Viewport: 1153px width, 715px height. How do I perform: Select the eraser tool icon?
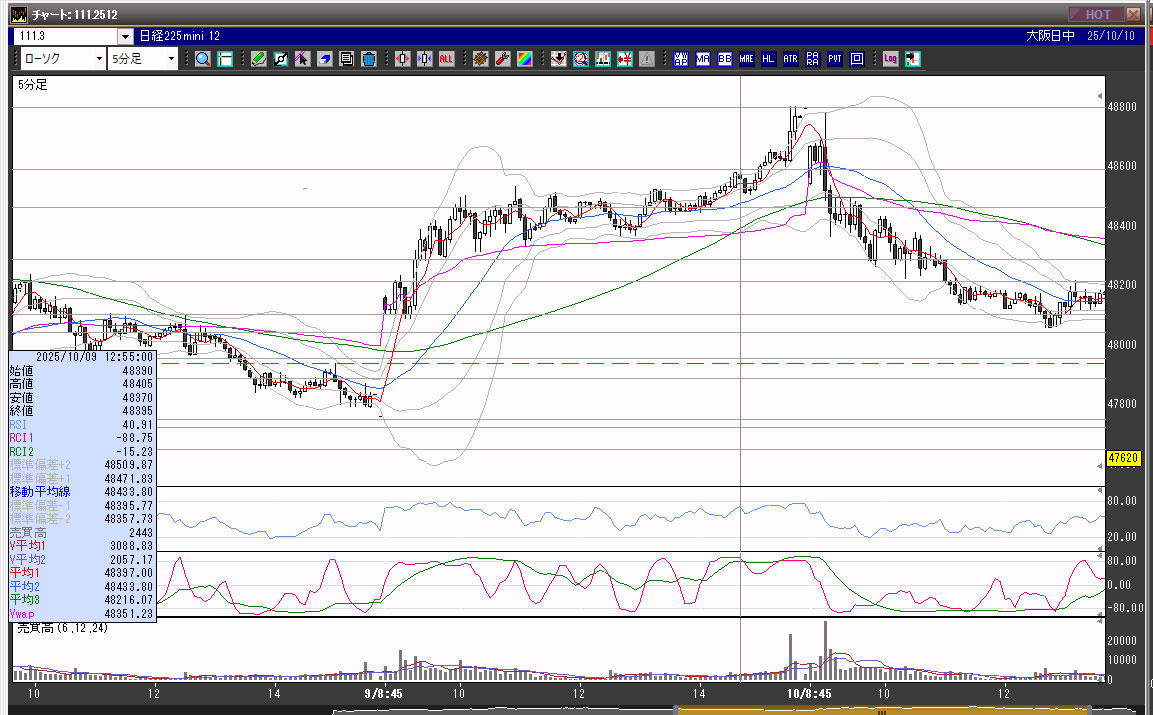point(324,59)
